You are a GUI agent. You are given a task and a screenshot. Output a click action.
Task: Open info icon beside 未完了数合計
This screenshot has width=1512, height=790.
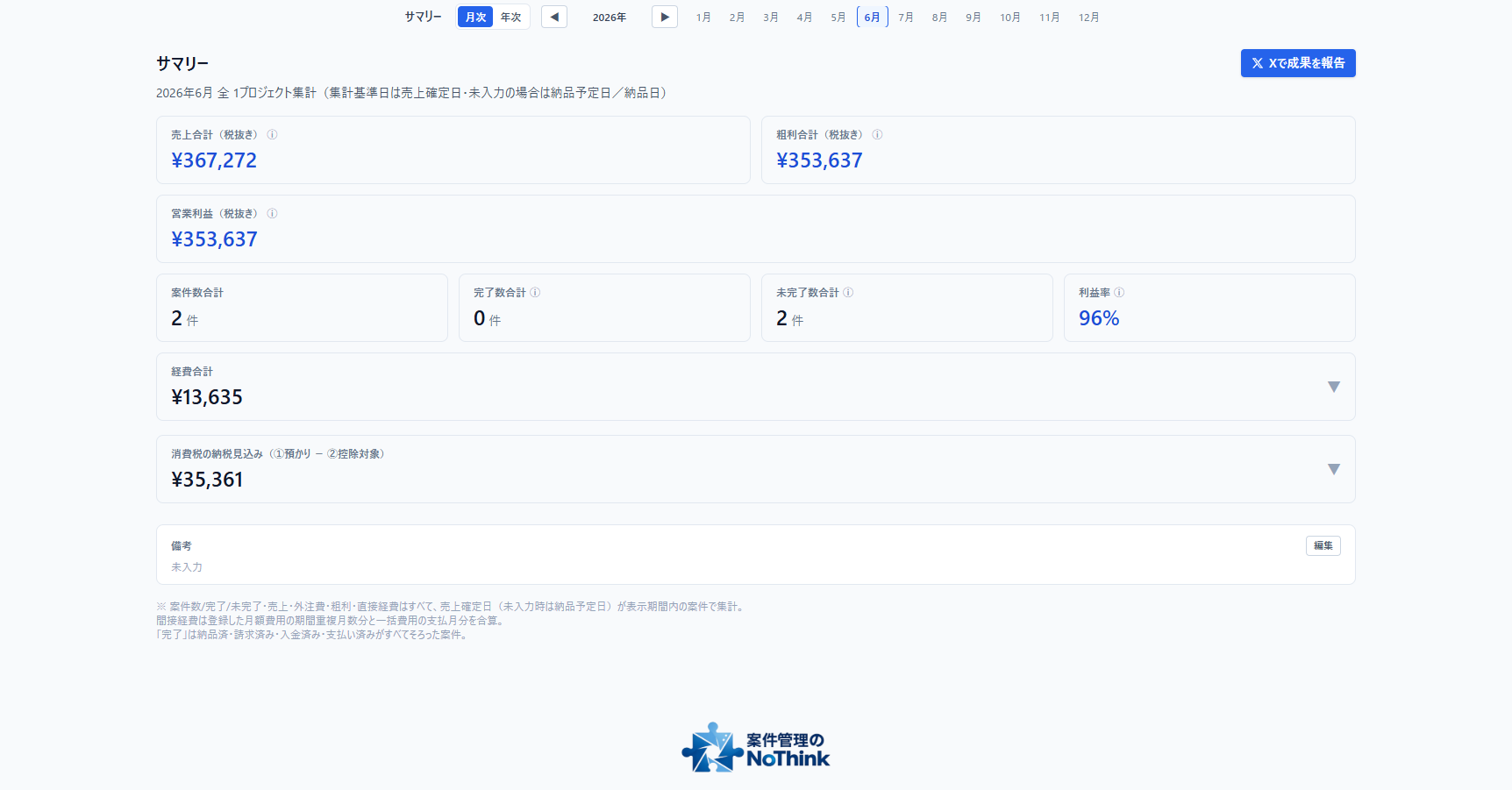coord(848,293)
